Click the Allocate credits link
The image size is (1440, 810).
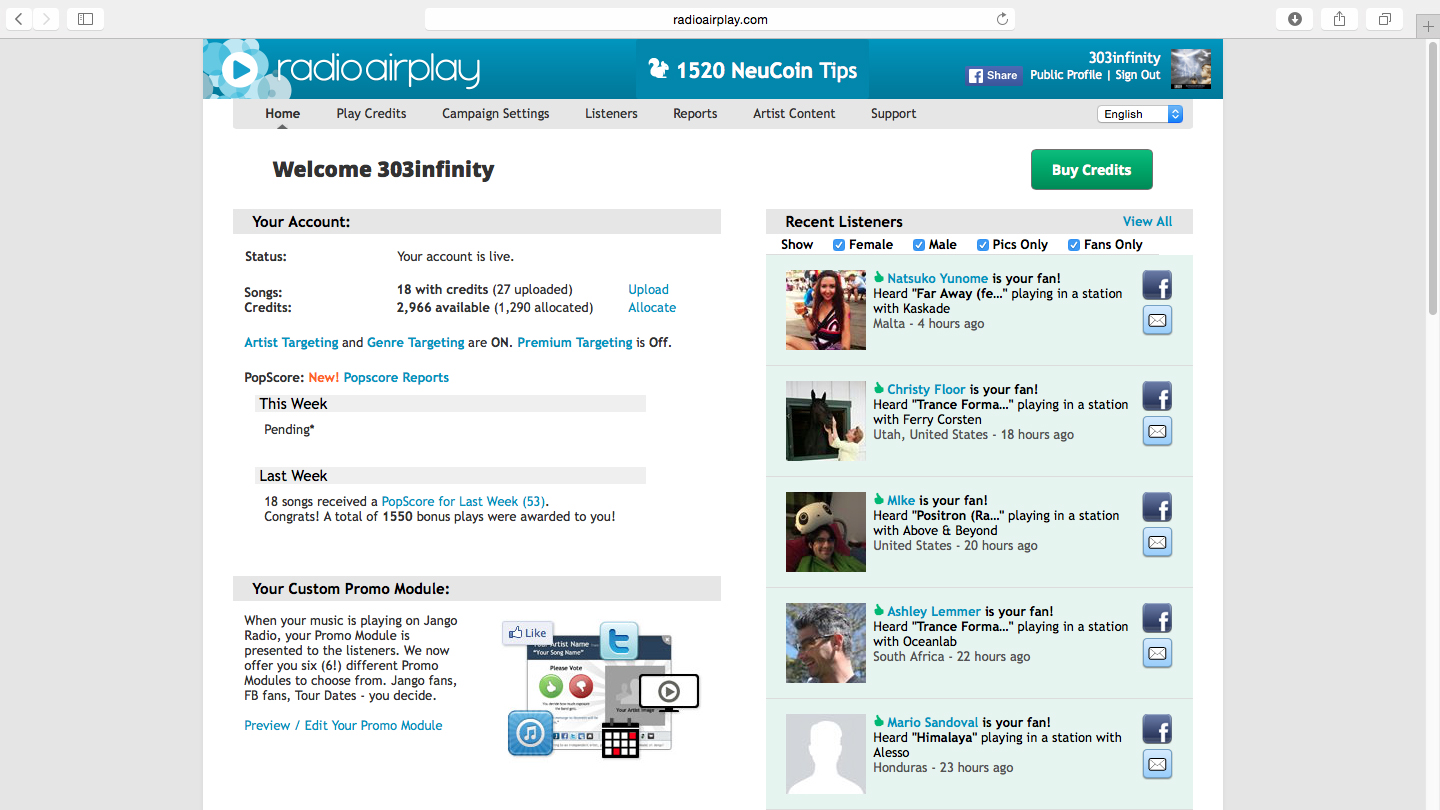point(652,307)
